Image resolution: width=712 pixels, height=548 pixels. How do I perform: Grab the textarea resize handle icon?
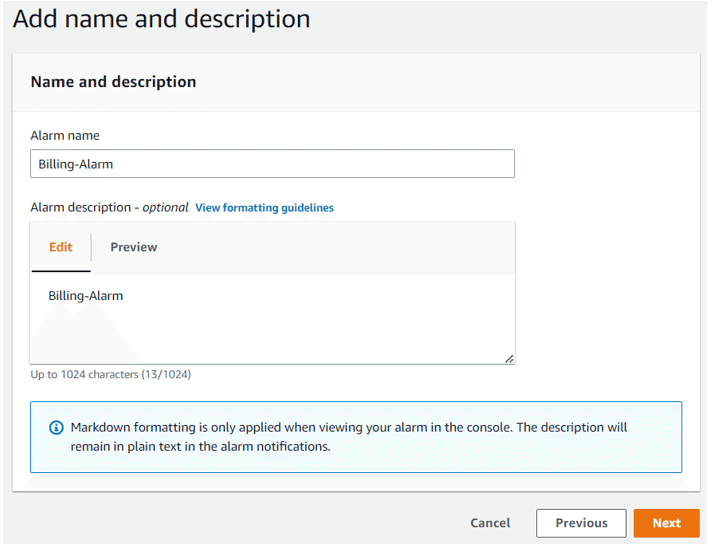(x=509, y=359)
